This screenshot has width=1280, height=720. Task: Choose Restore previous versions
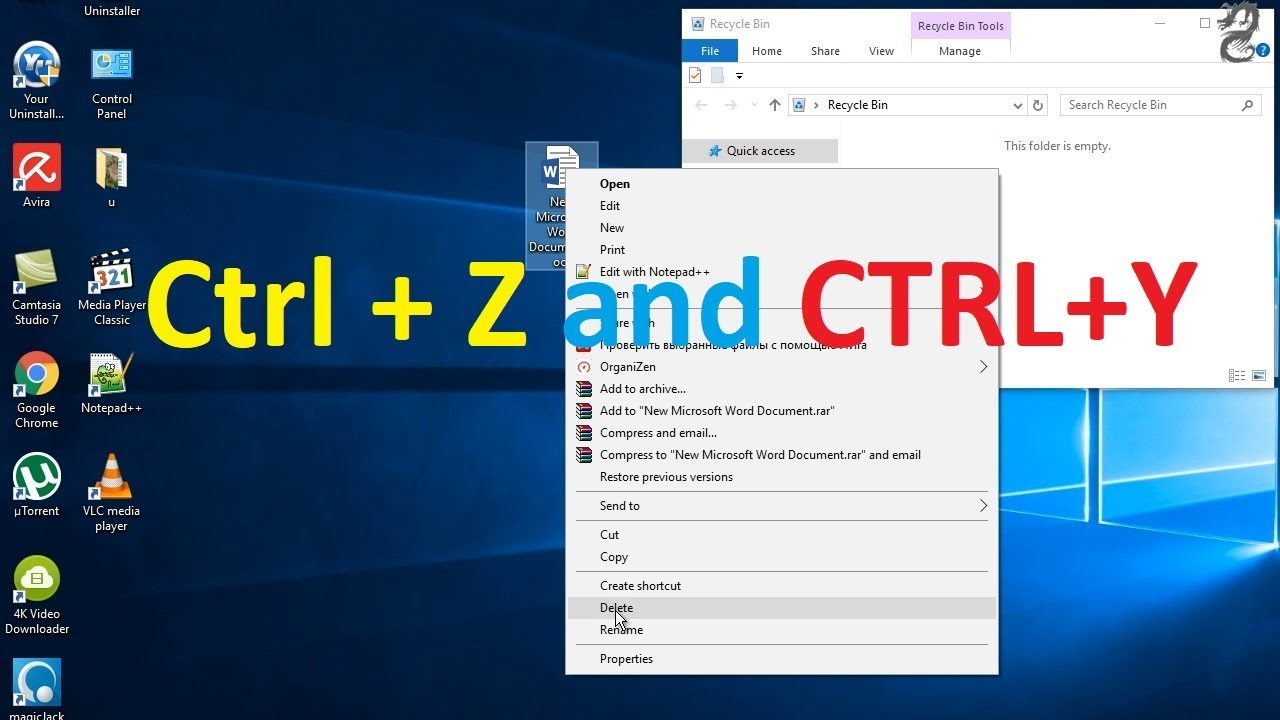point(782,477)
